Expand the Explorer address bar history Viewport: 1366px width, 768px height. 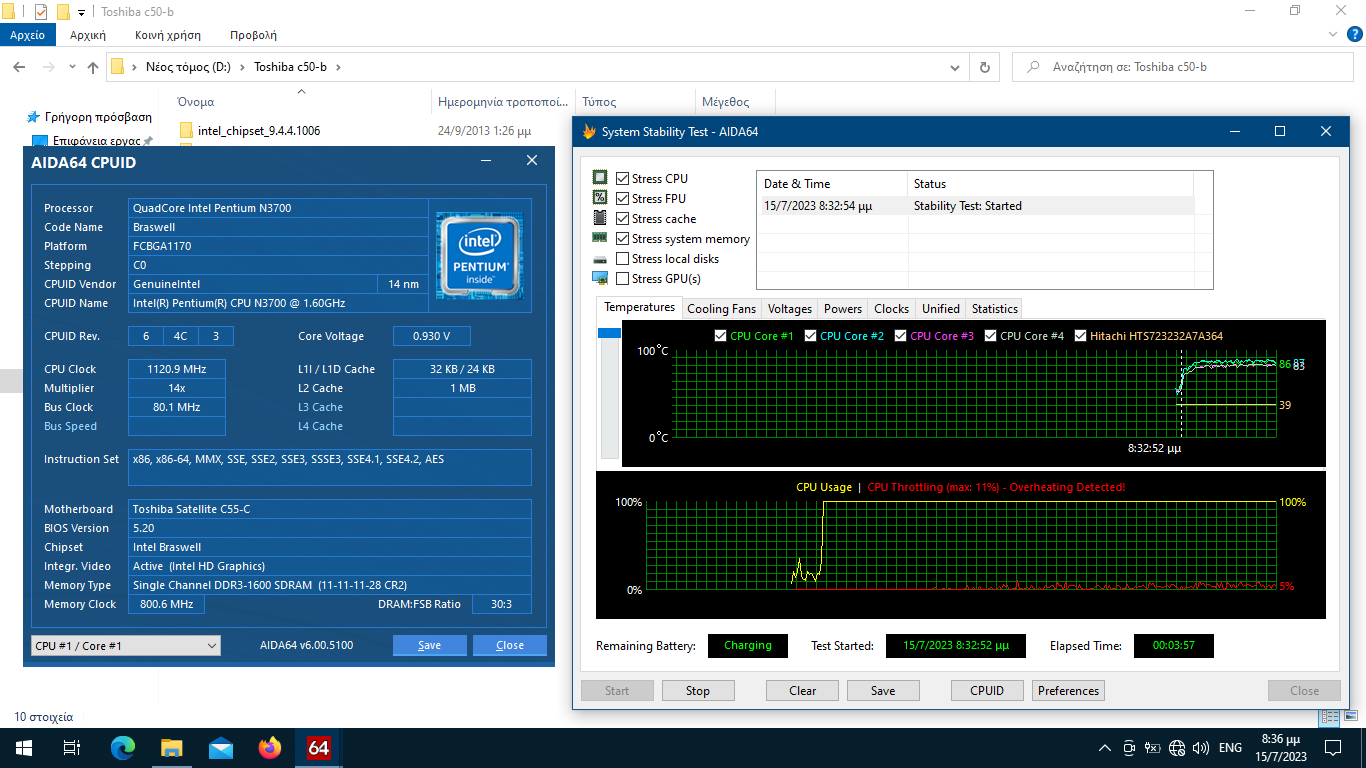click(x=955, y=67)
